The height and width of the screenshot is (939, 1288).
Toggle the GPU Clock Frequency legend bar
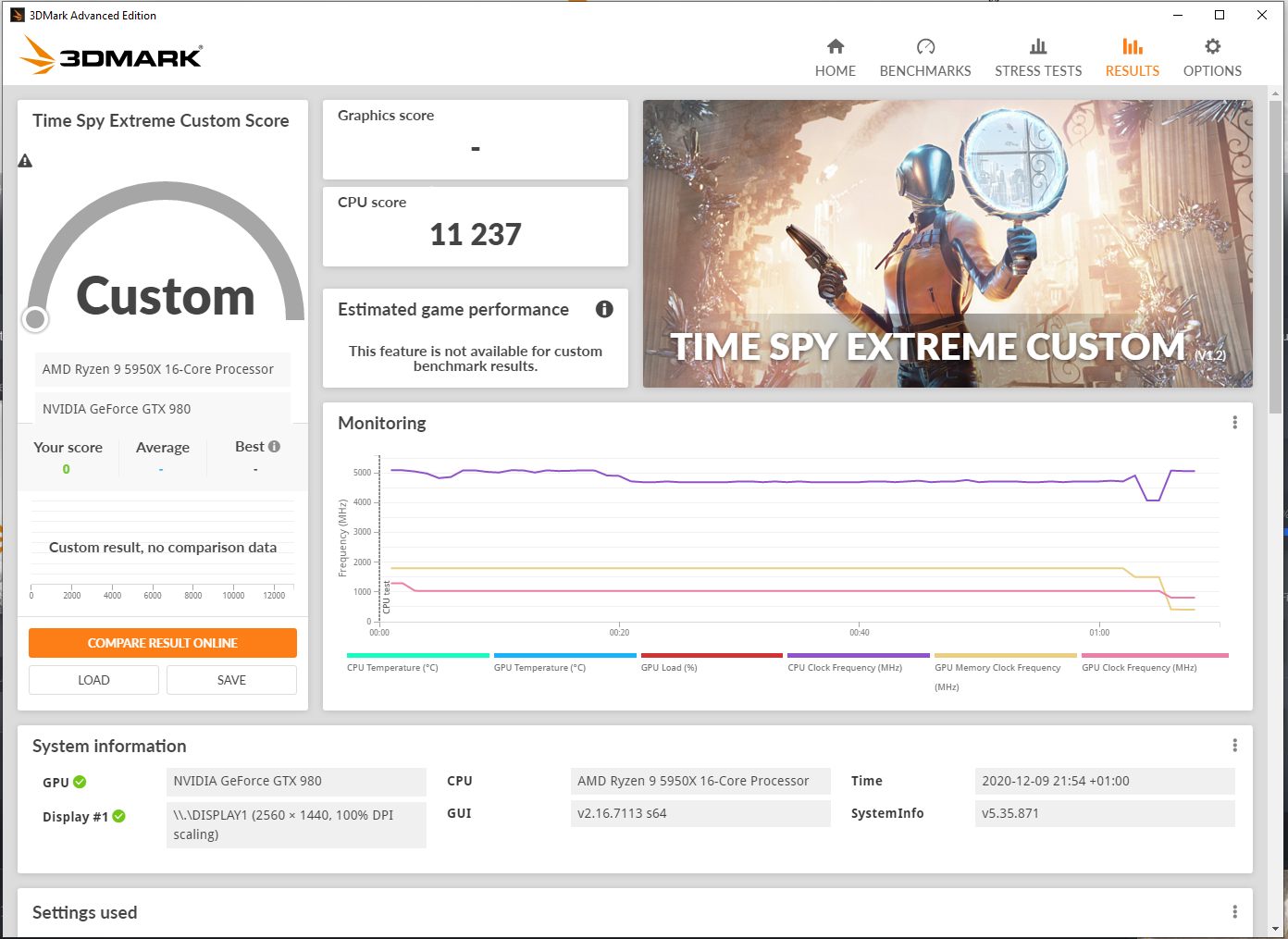click(x=1155, y=655)
